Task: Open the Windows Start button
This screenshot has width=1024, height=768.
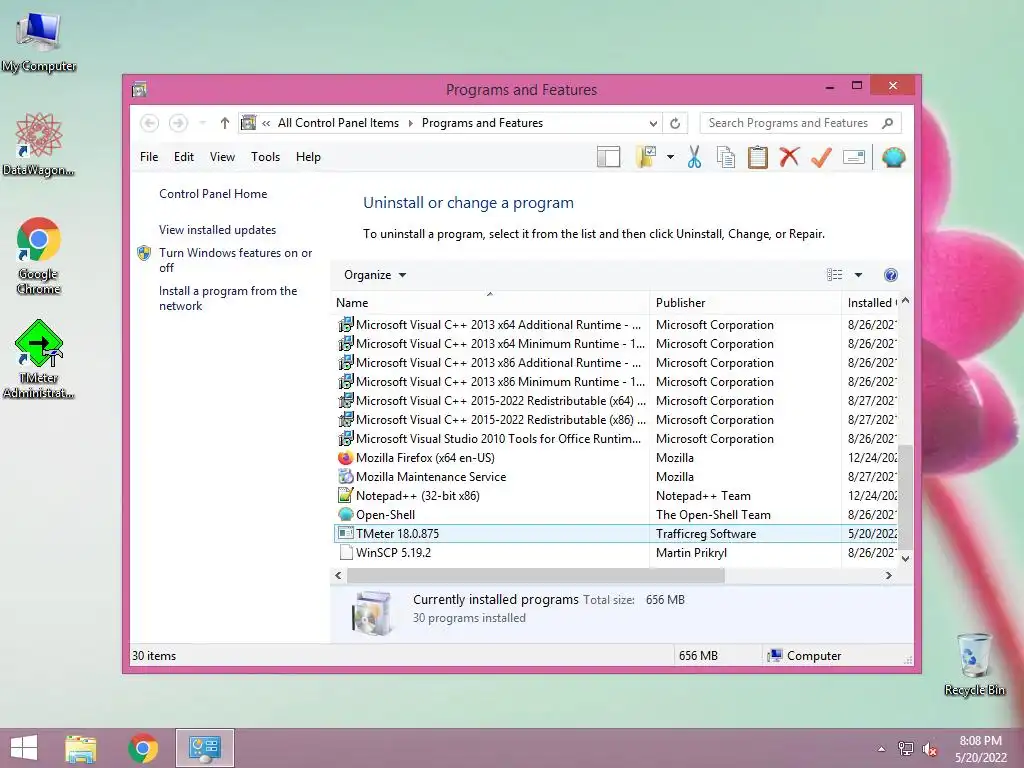Action: coord(24,748)
